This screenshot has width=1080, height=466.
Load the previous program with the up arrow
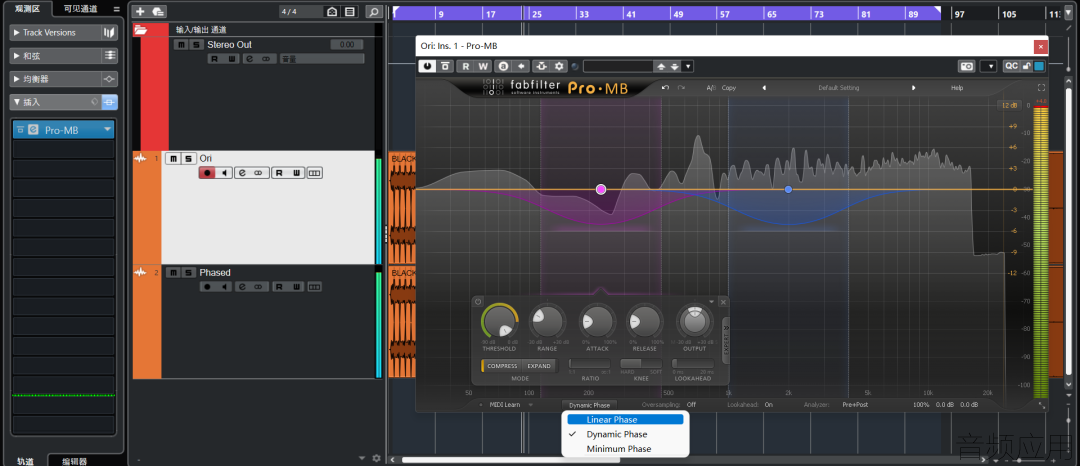(661, 66)
